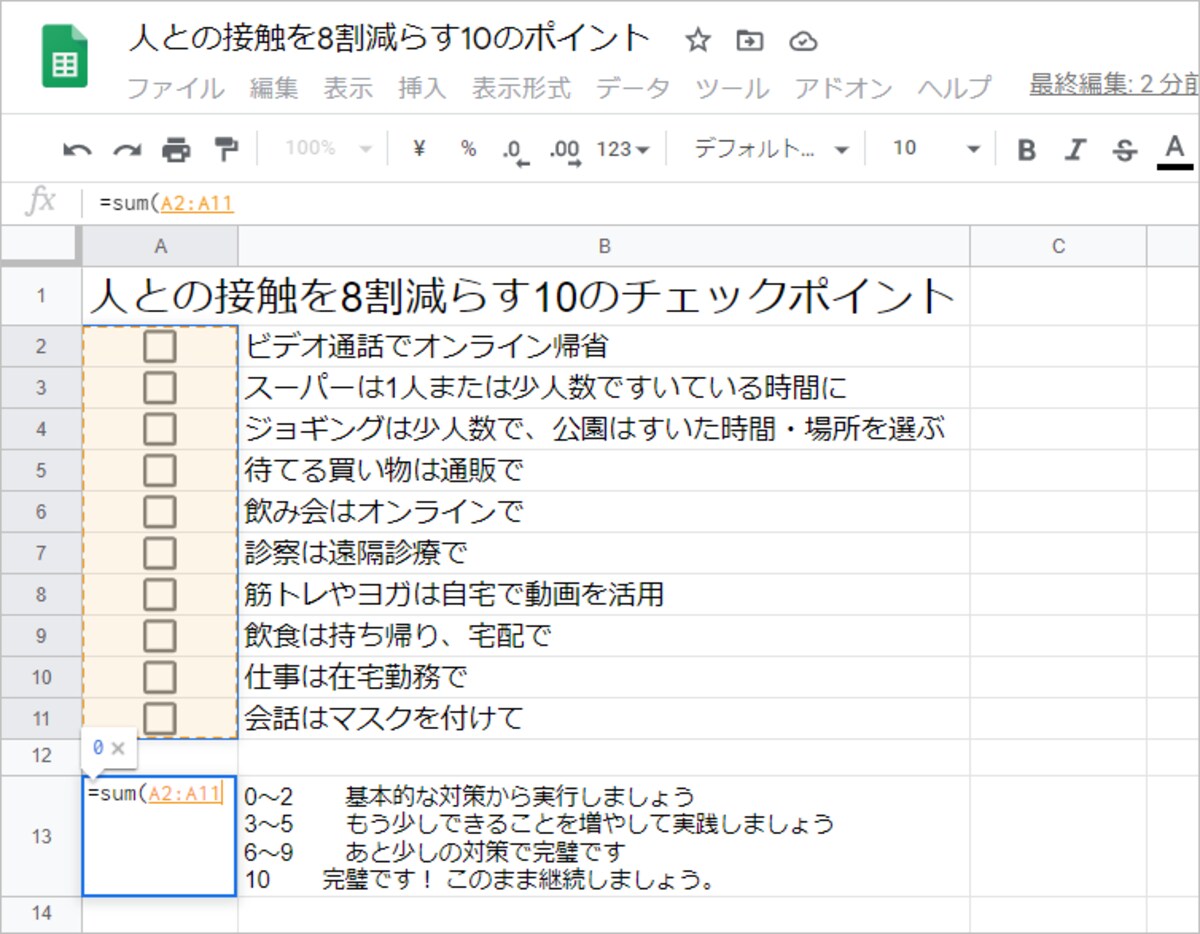Open the アドオン menu
Image resolution: width=1200 pixels, height=934 pixels.
[843, 88]
